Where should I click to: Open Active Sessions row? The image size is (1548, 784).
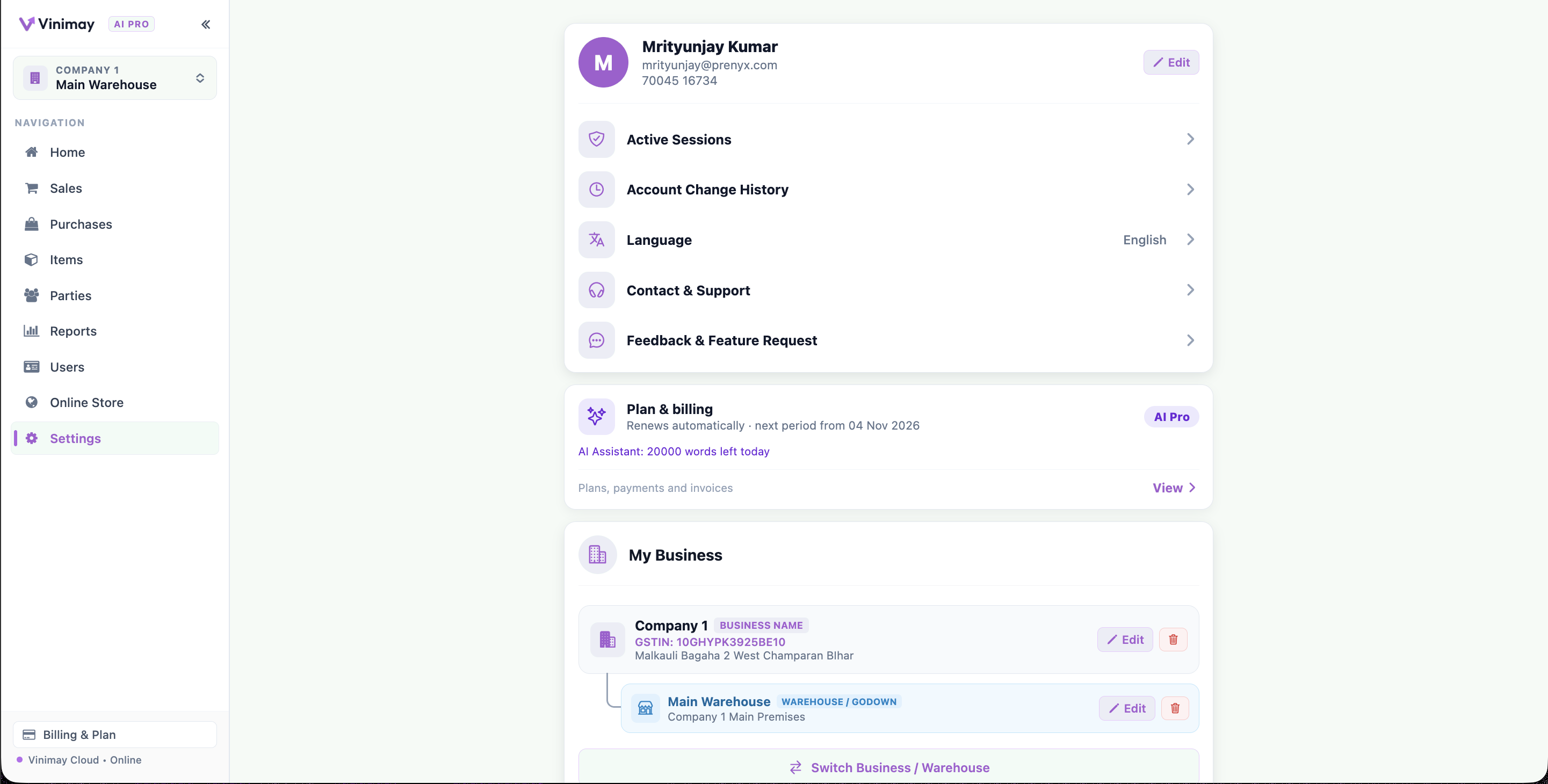click(888, 140)
